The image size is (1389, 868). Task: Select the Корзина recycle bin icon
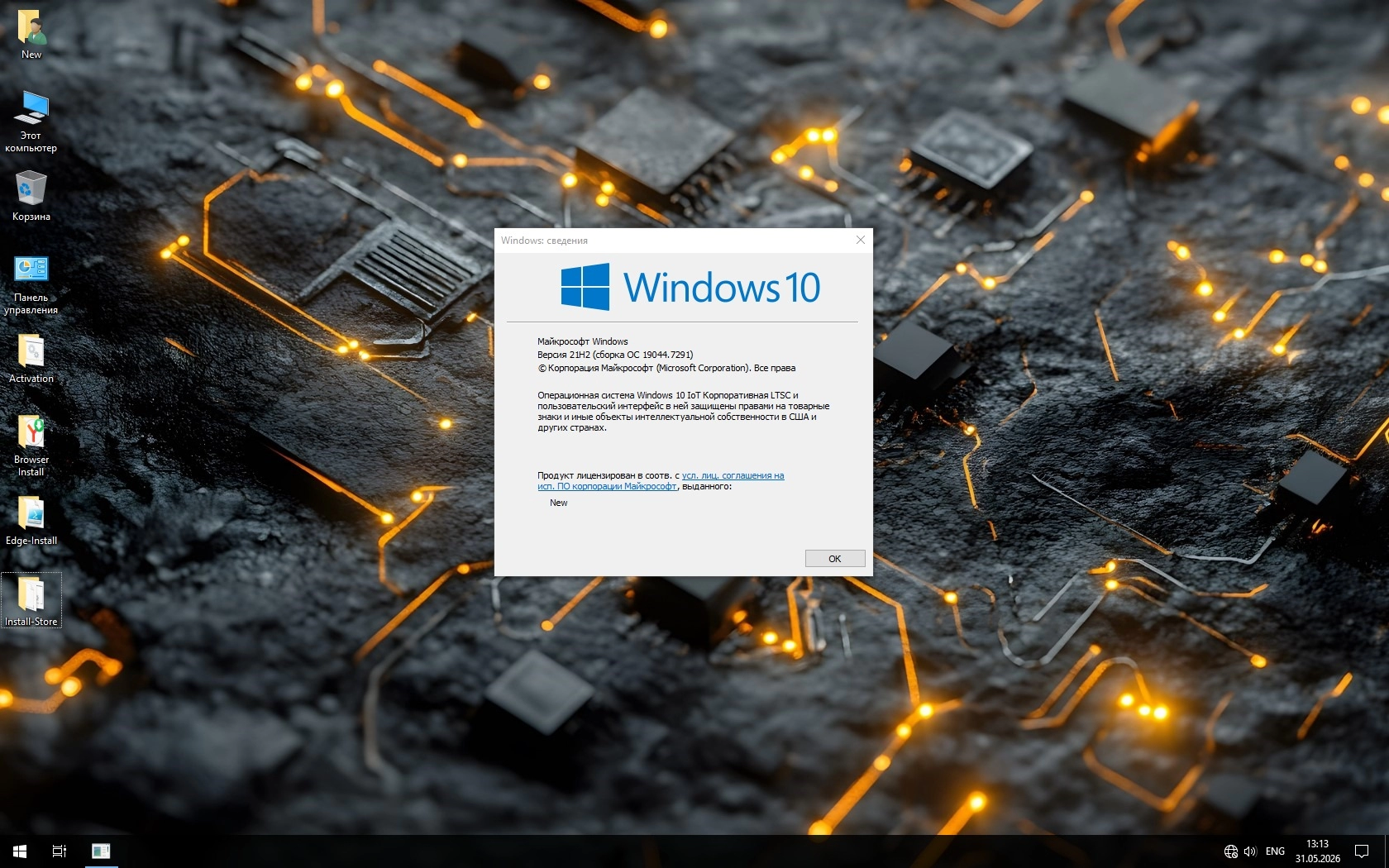(x=31, y=196)
